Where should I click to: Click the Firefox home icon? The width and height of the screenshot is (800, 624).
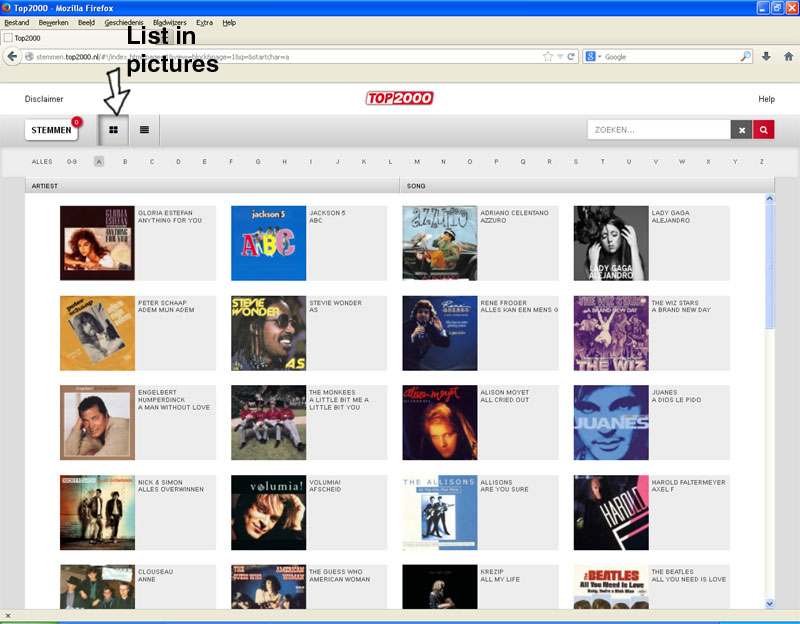coord(786,56)
